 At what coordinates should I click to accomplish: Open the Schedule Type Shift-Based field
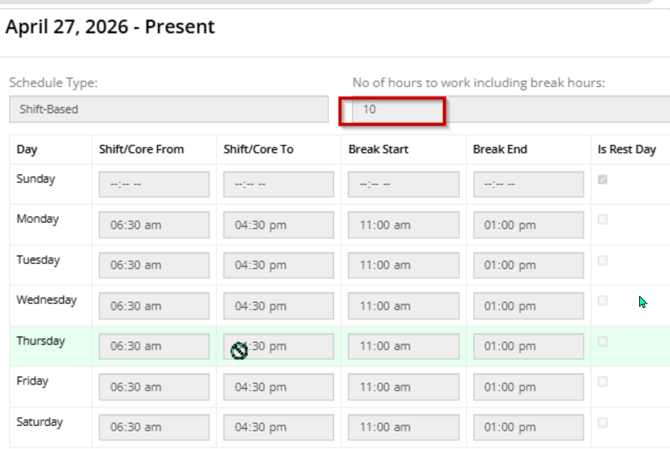pyautogui.click(x=169, y=109)
